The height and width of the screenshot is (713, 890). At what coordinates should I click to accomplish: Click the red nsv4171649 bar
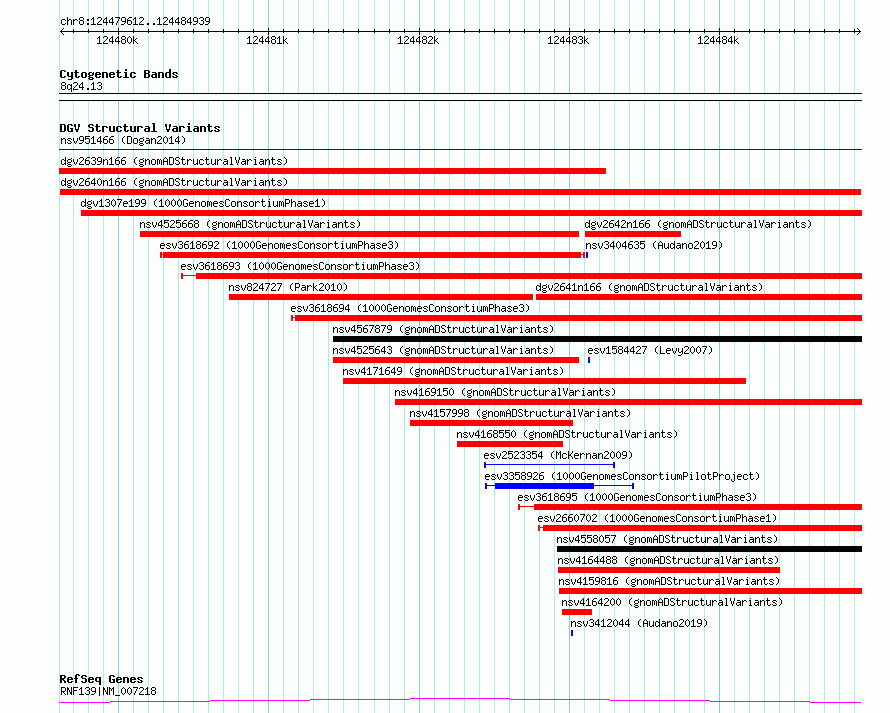click(544, 381)
